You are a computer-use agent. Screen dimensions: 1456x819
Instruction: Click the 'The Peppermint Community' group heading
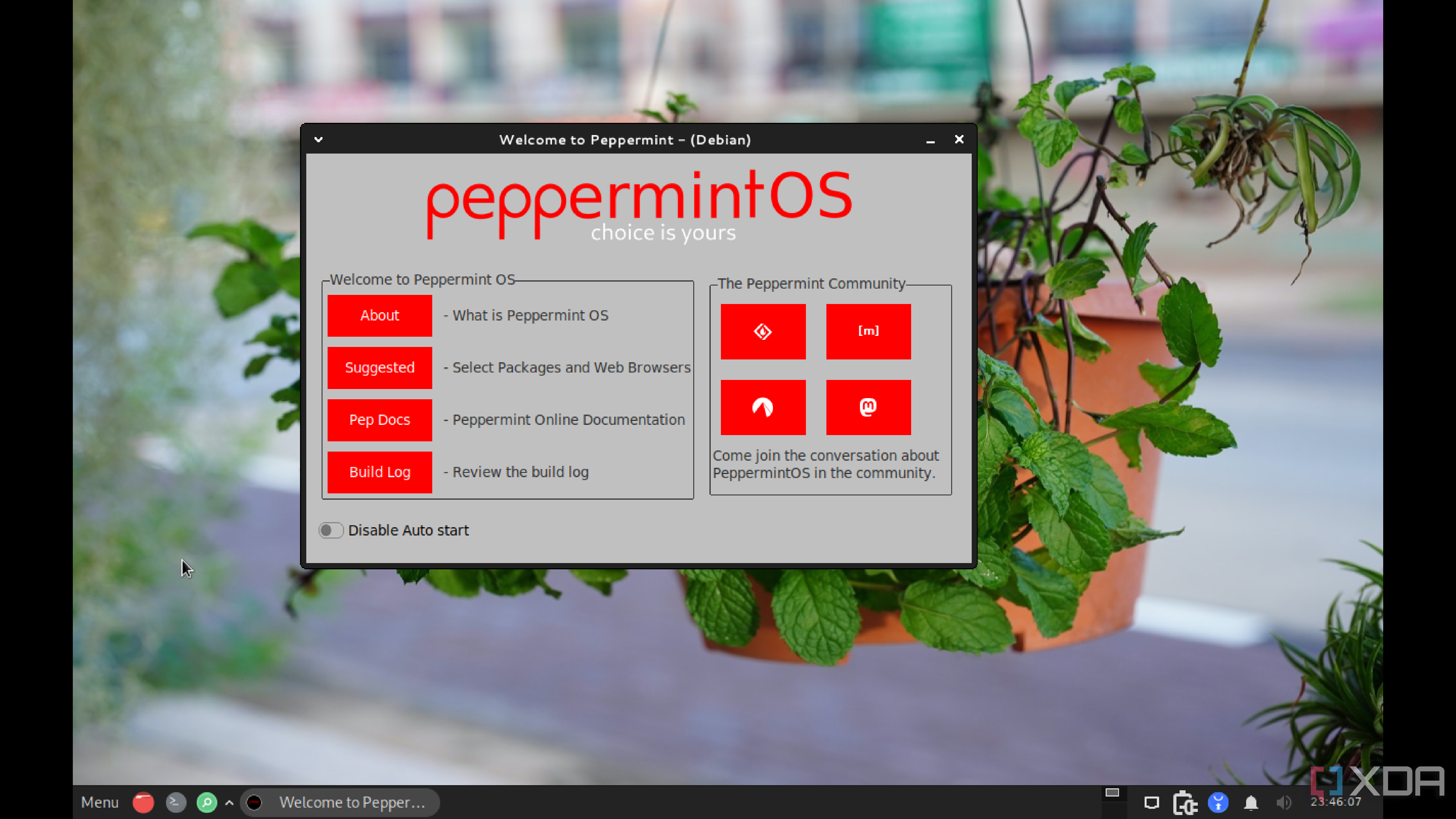click(812, 283)
